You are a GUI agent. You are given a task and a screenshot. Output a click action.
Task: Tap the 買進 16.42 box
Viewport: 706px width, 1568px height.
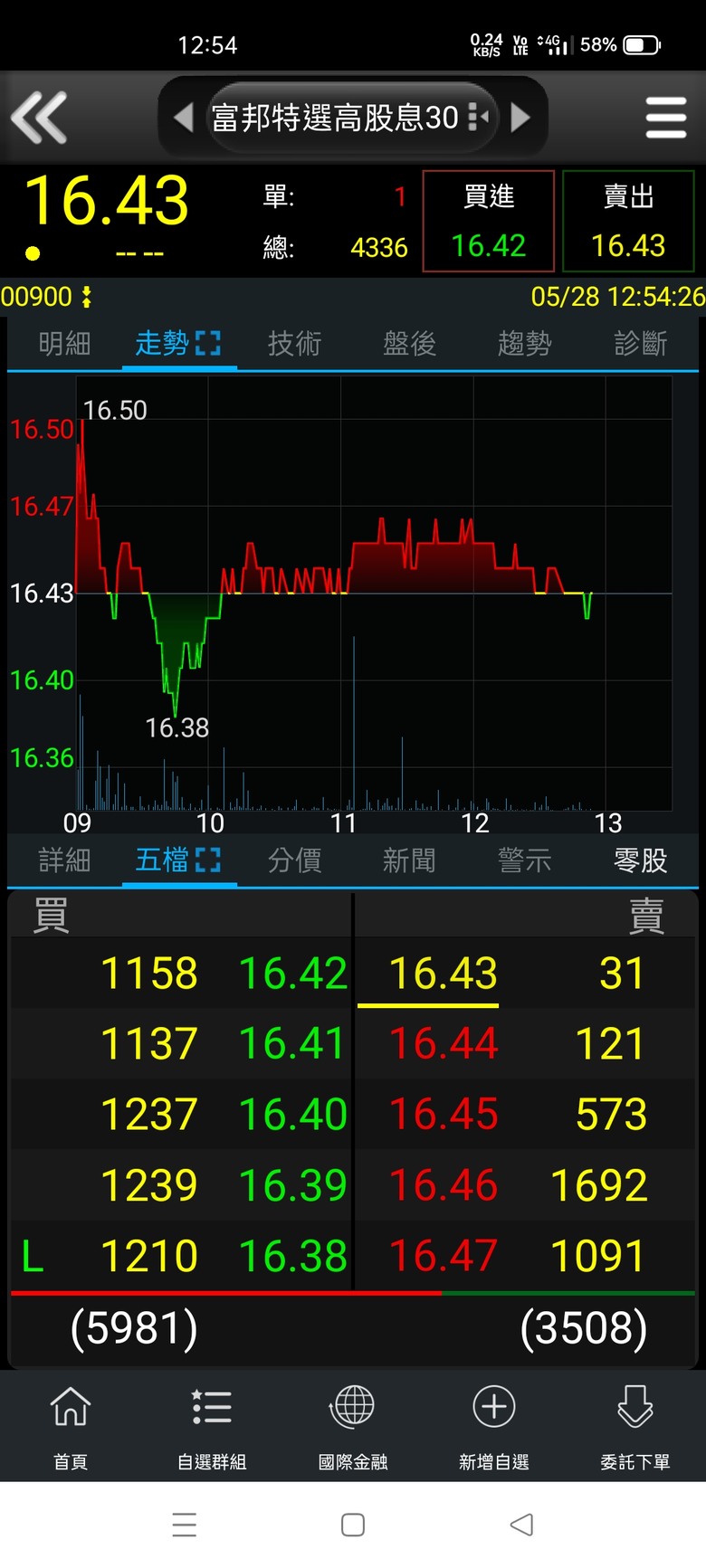tap(489, 222)
